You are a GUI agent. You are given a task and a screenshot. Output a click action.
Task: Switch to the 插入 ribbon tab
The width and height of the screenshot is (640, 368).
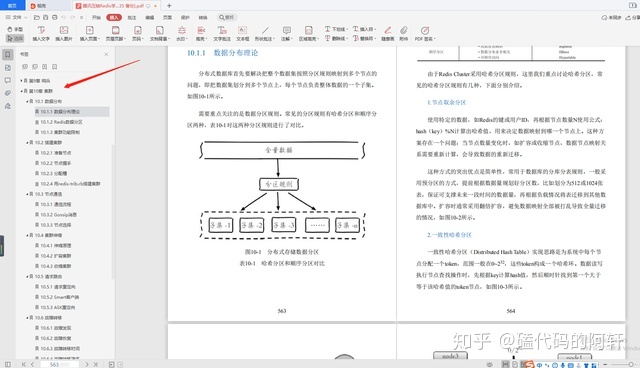114,18
